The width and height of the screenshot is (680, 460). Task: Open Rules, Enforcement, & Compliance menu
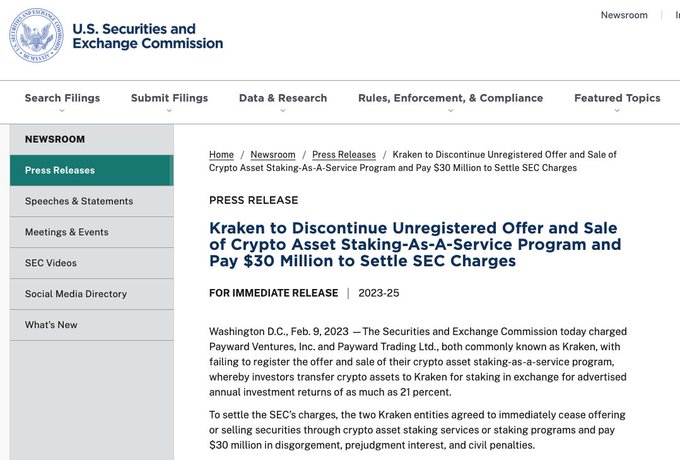click(x=450, y=98)
